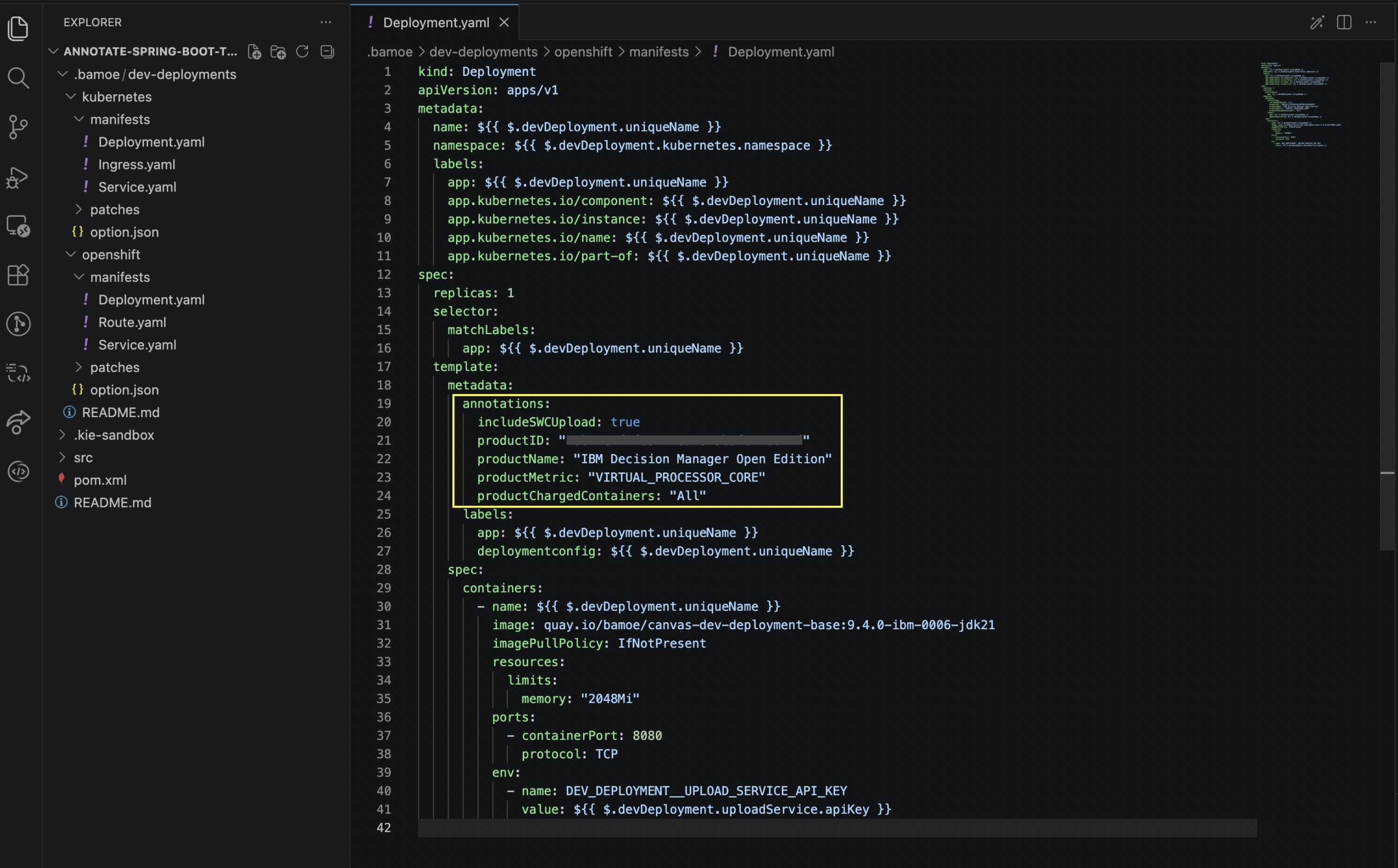Click the GitHub pull request icon in activity bar
The image size is (1398, 868).
coord(18,324)
